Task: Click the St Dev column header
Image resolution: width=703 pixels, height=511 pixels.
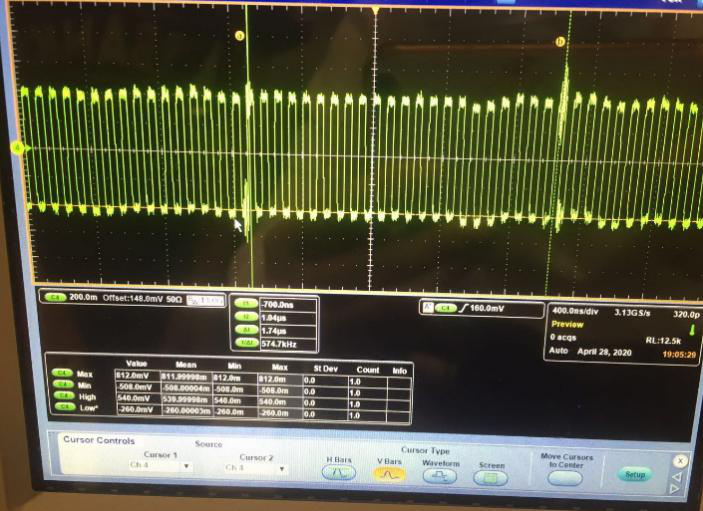Action: pyautogui.click(x=325, y=368)
